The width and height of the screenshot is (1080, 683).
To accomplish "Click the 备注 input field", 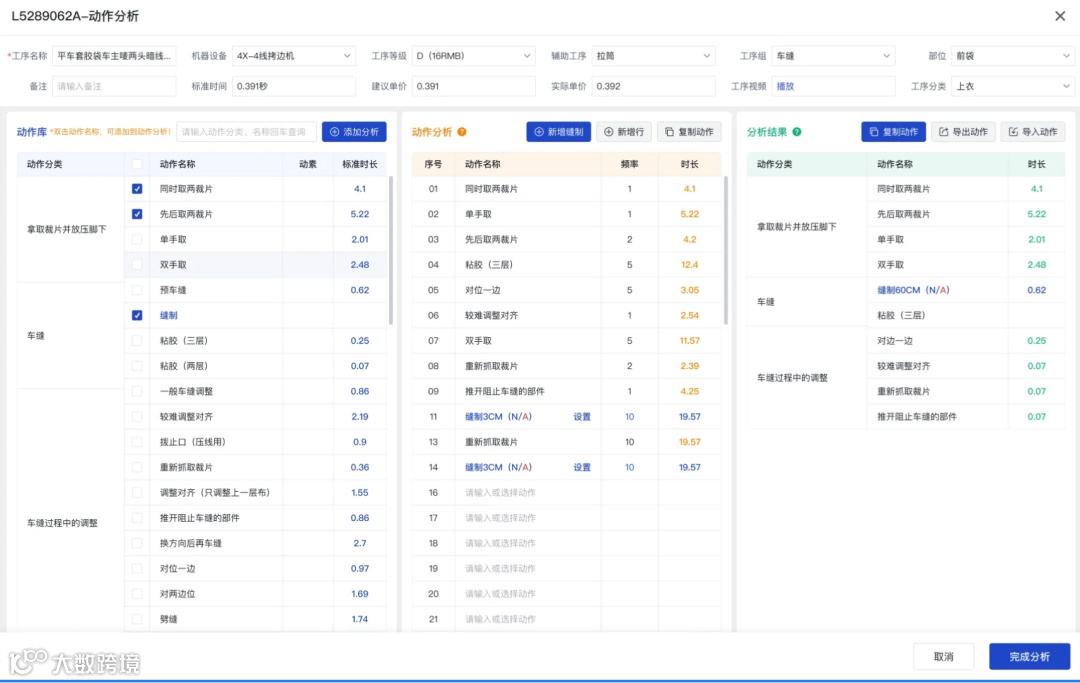I will pos(114,86).
